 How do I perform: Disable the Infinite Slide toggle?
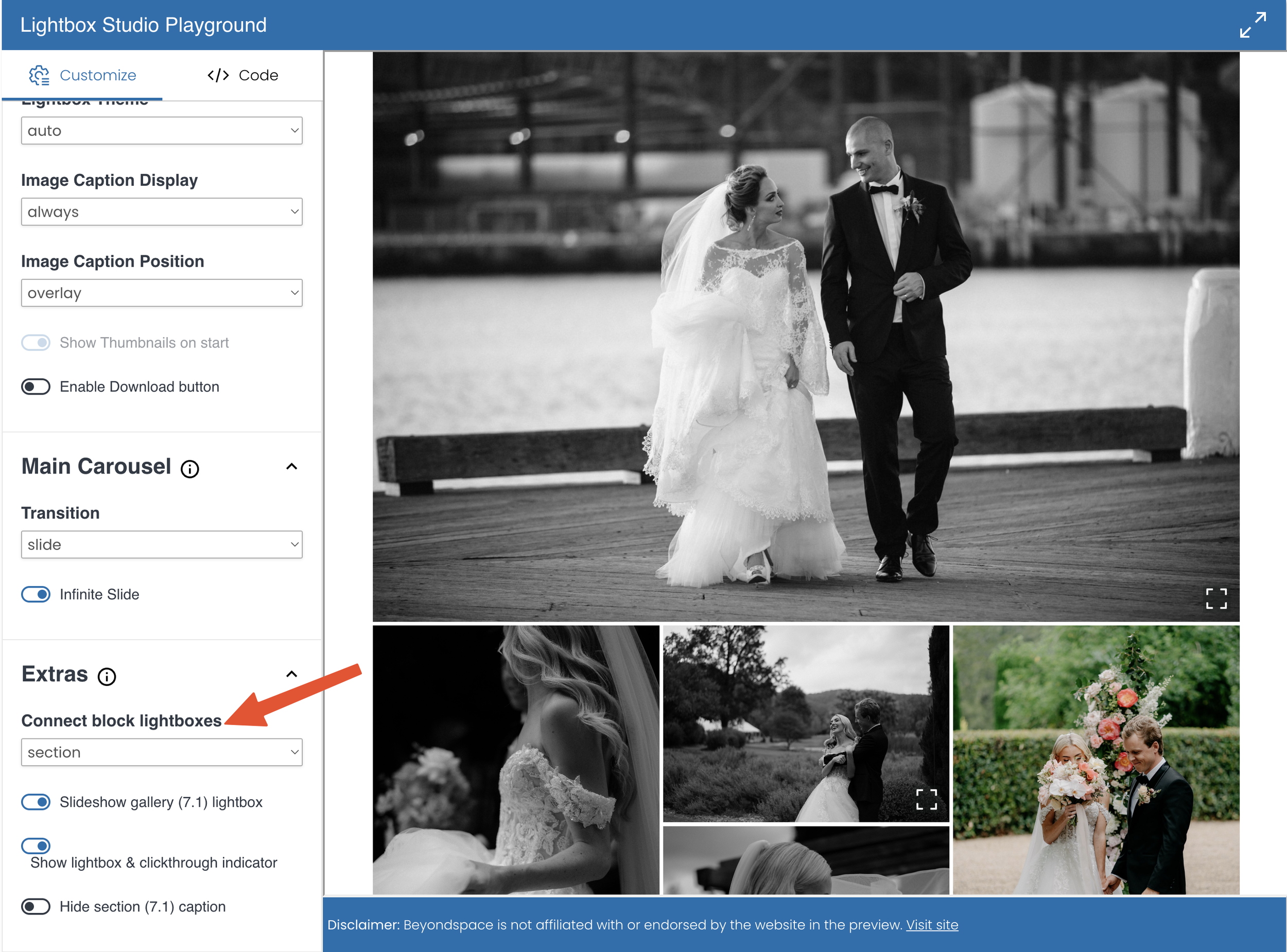[x=36, y=593]
